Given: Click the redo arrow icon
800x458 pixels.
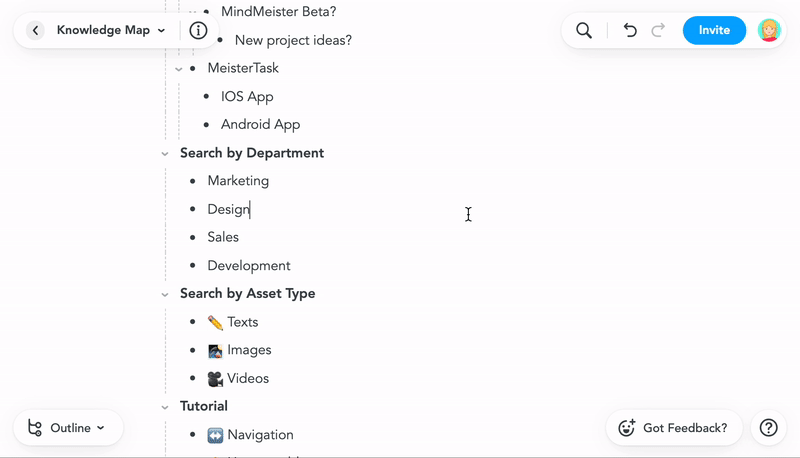Looking at the screenshot, I should 658,31.
